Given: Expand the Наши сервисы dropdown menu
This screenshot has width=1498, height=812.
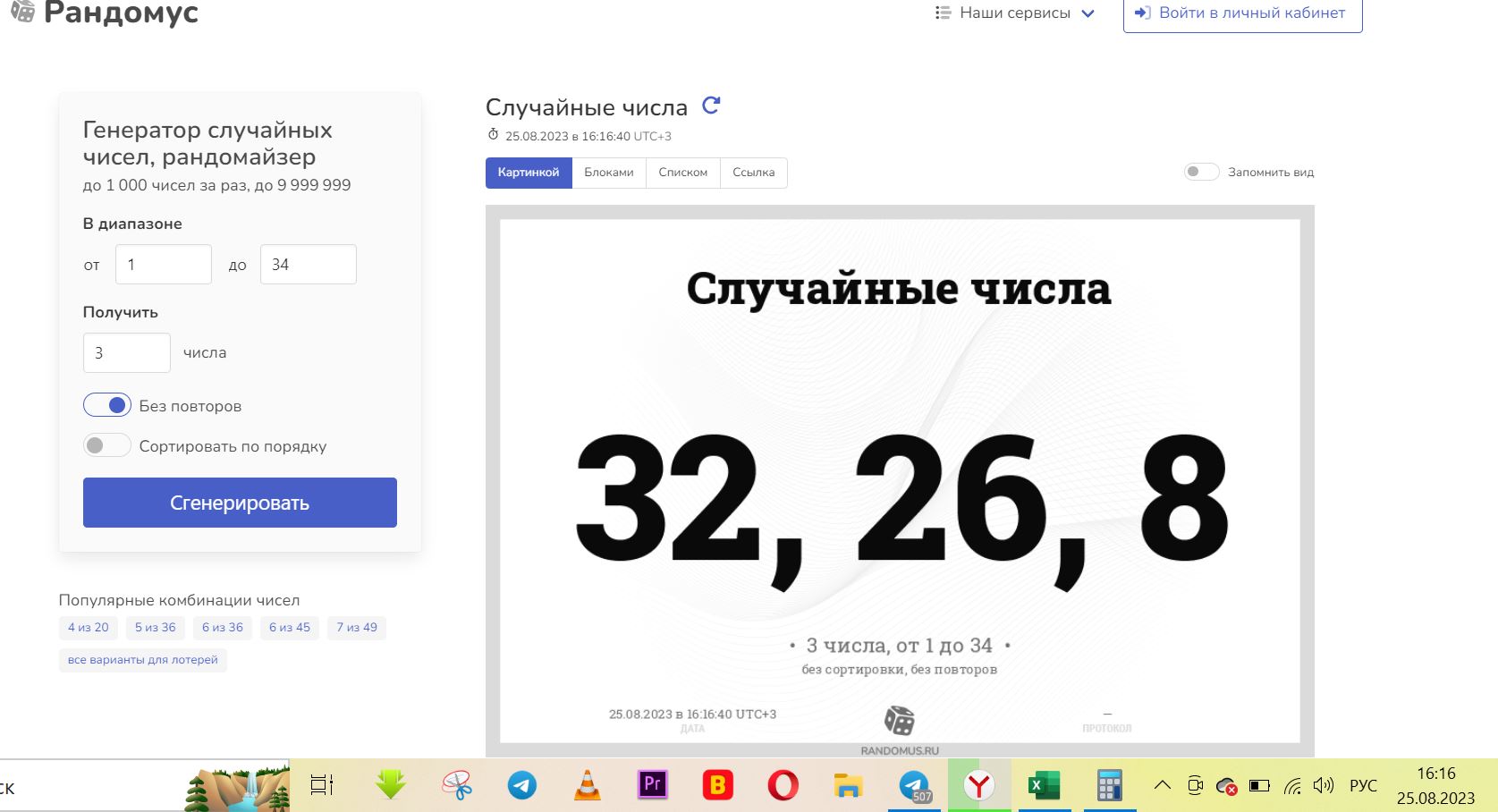Looking at the screenshot, I should (x=1015, y=13).
